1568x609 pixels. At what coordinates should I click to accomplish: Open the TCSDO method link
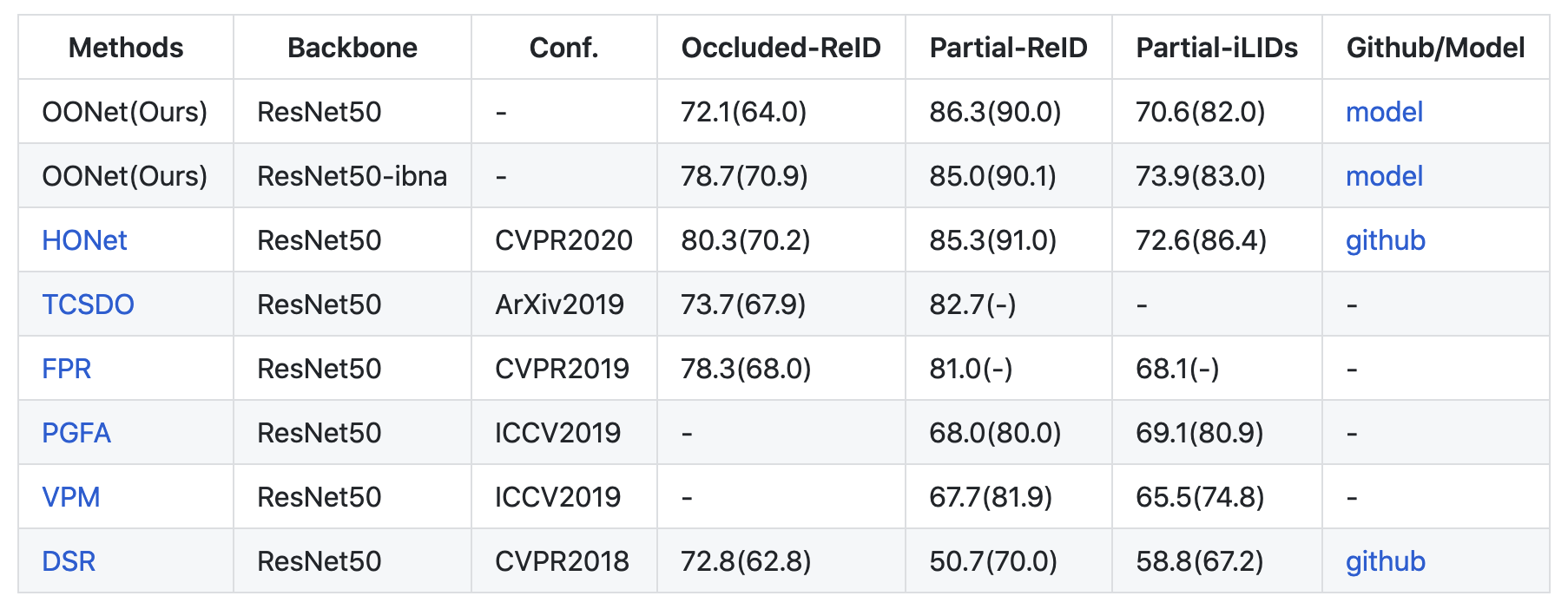[x=88, y=304]
